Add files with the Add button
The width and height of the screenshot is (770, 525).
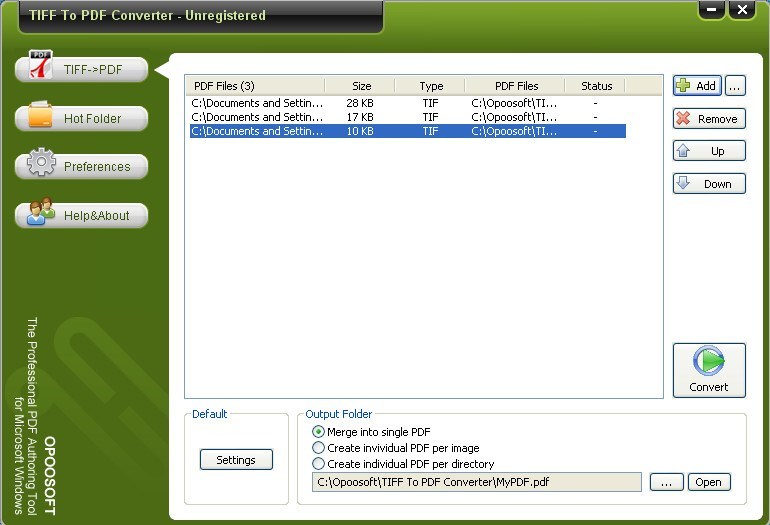[697, 85]
